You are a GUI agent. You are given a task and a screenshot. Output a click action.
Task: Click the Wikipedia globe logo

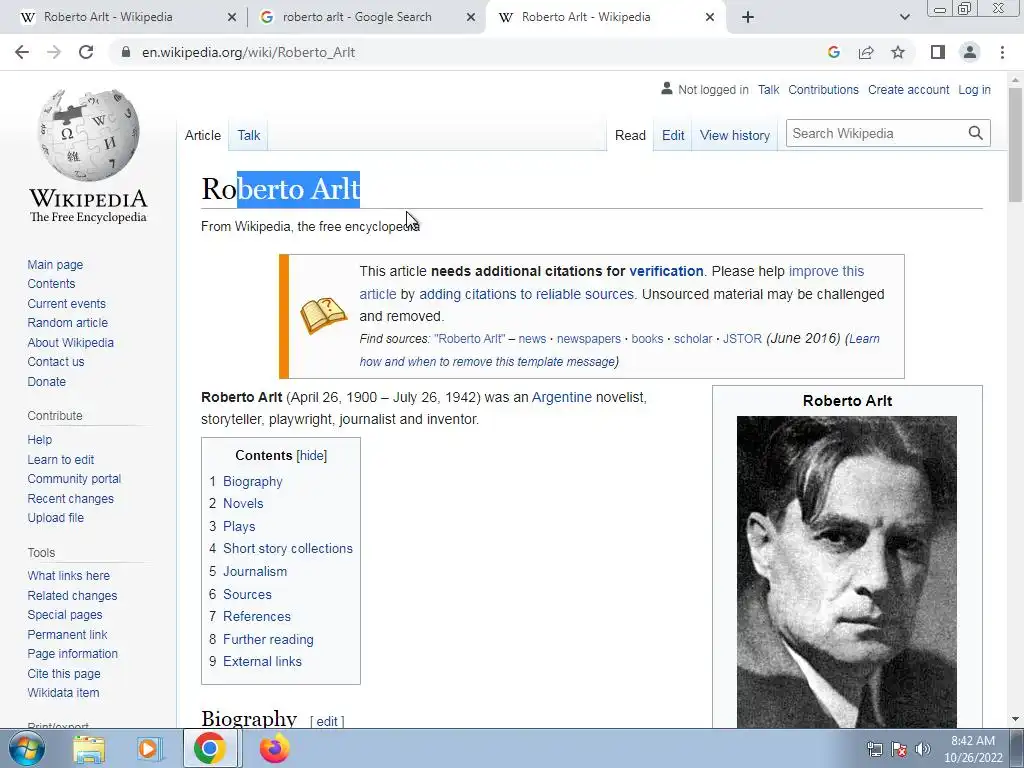click(88, 135)
